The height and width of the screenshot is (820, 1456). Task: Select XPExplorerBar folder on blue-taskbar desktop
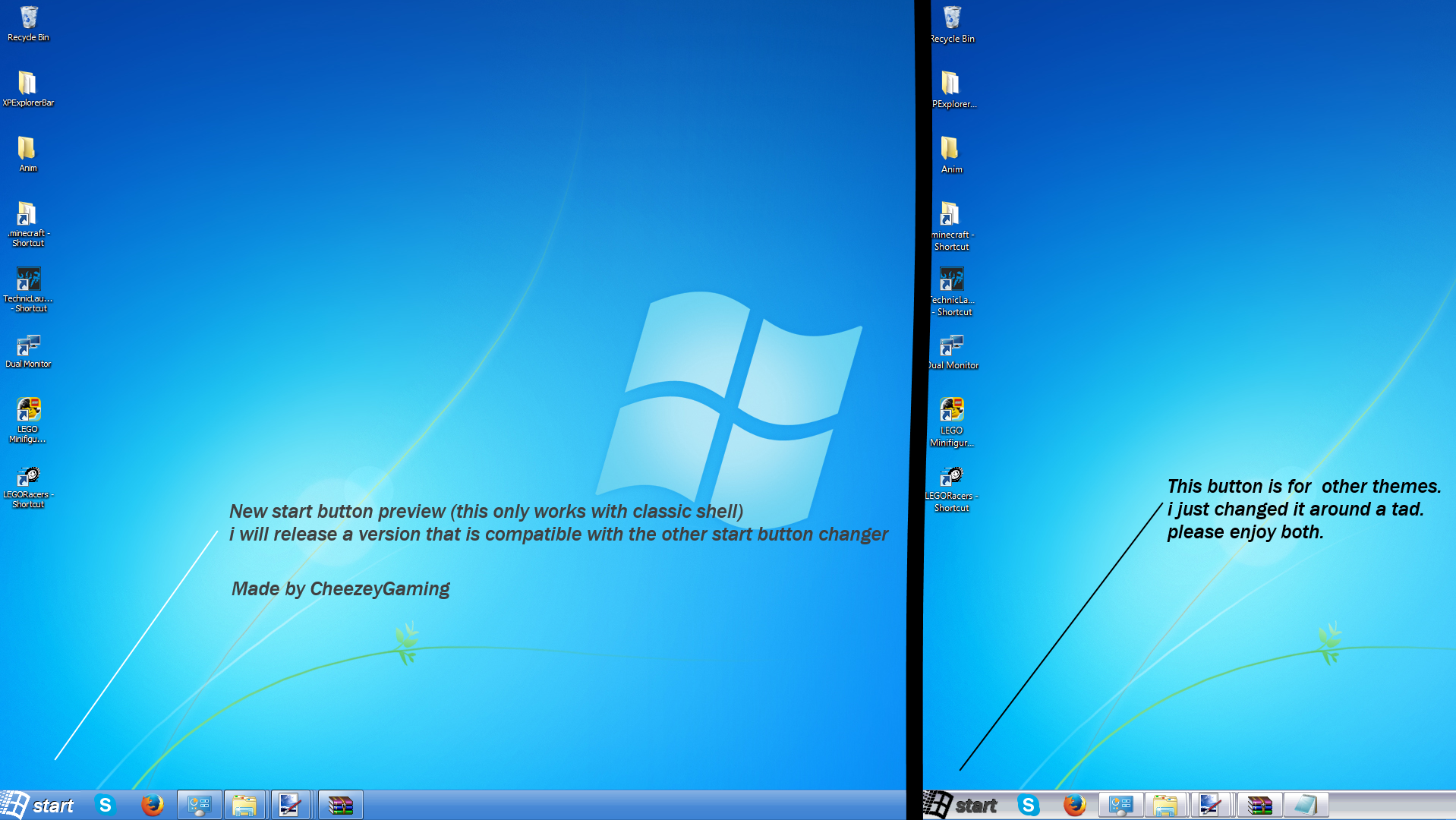coord(28,89)
